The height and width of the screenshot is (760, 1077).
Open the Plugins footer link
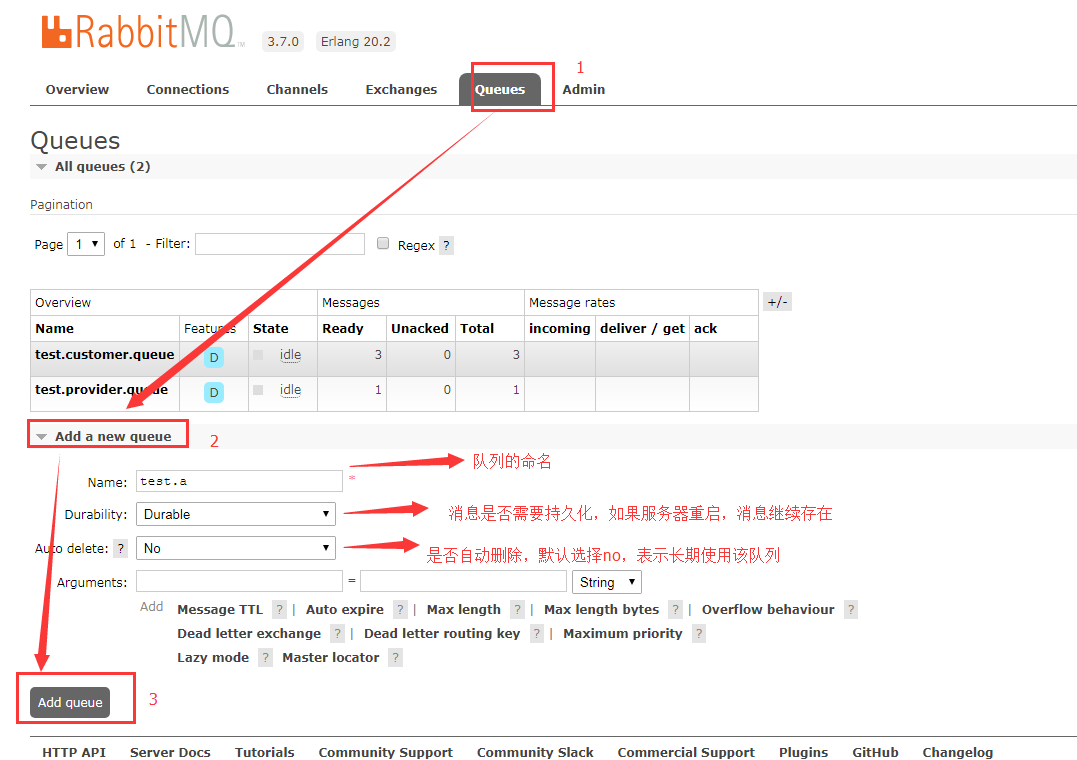tap(803, 752)
